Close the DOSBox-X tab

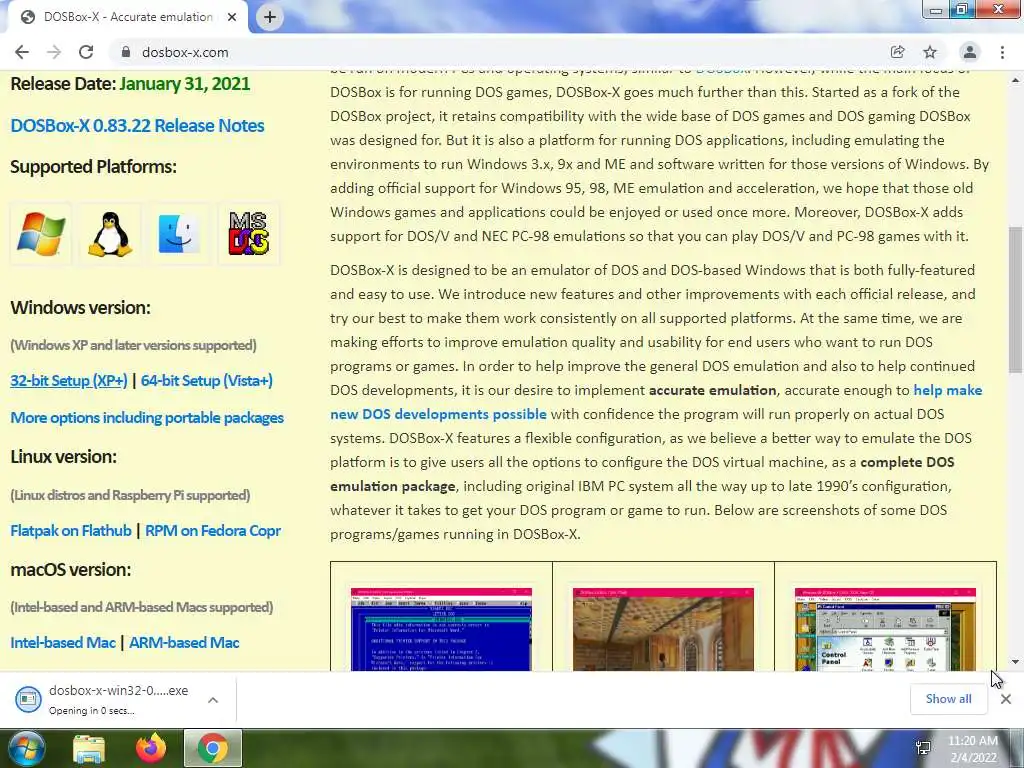(x=232, y=17)
